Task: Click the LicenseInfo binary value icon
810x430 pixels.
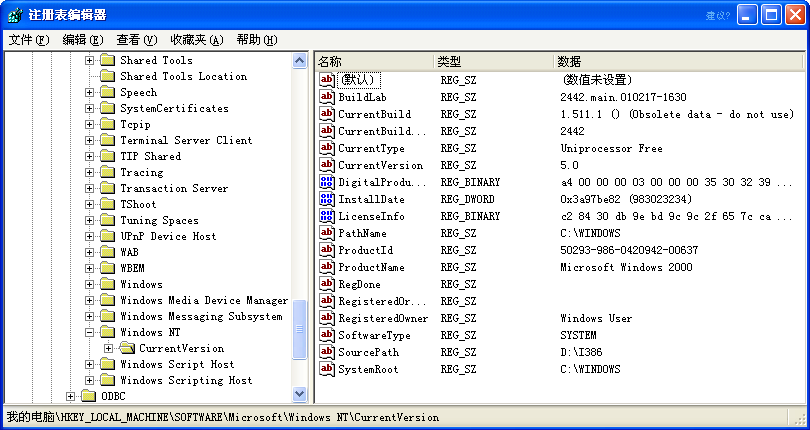Action: [x=326, y=216]
